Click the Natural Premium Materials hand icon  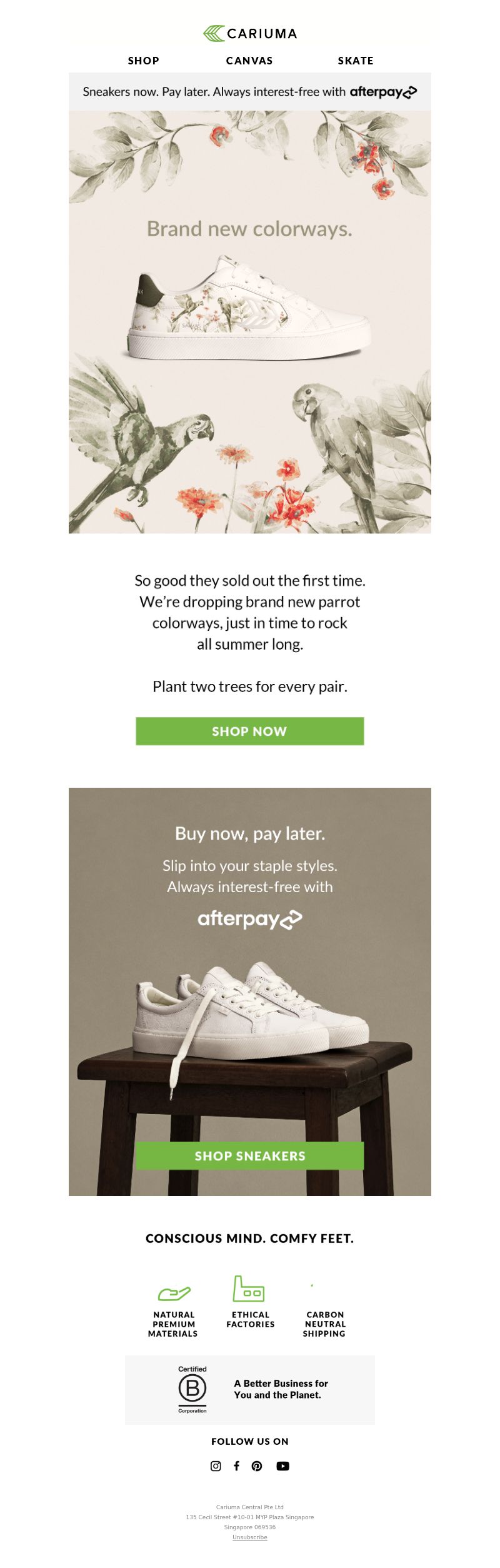174,1294
